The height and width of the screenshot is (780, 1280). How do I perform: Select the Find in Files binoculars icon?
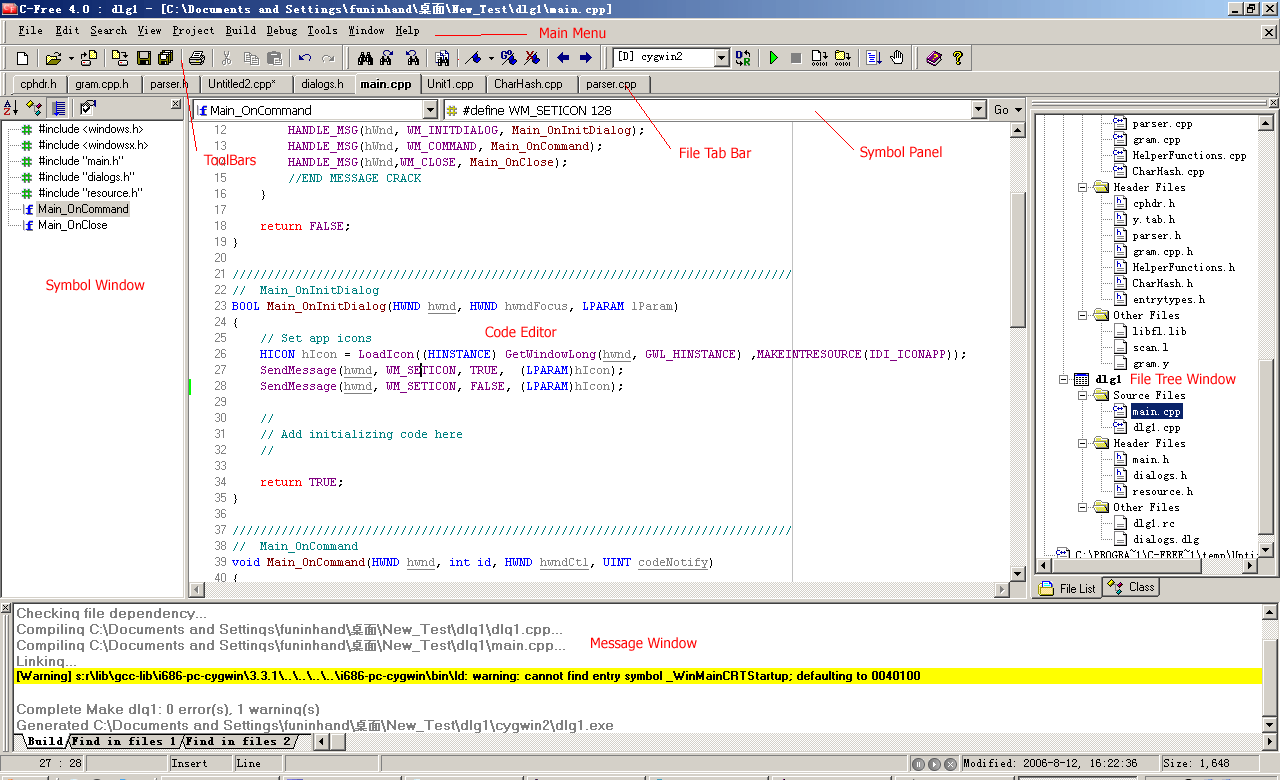[x=443, y=57]
